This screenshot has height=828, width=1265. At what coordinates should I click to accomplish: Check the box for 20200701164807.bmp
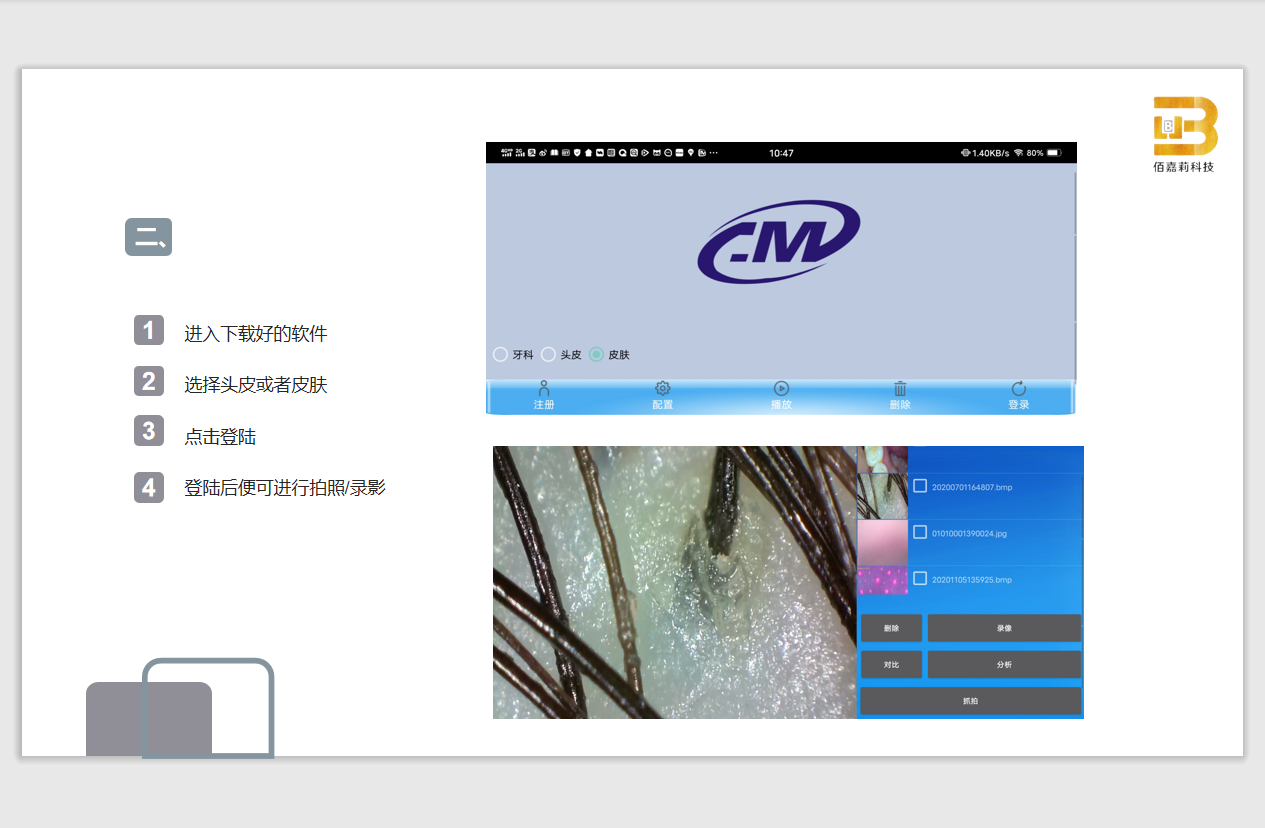tap(920, 486)
